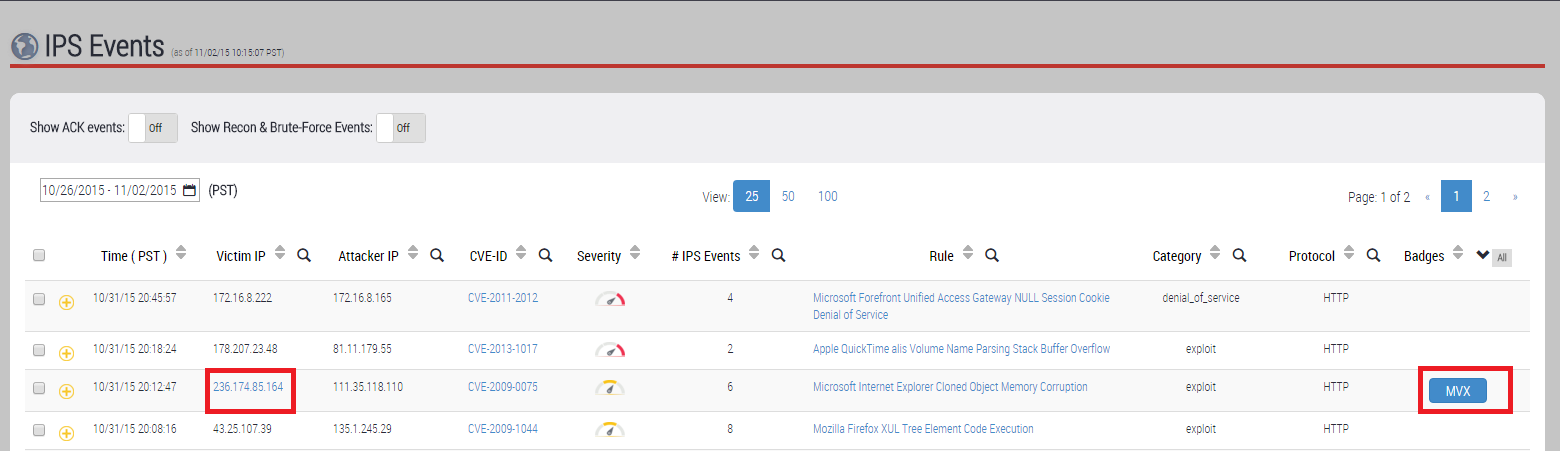
Task: Click the globe icon beside IPS Events
Action: coord(24,46)
